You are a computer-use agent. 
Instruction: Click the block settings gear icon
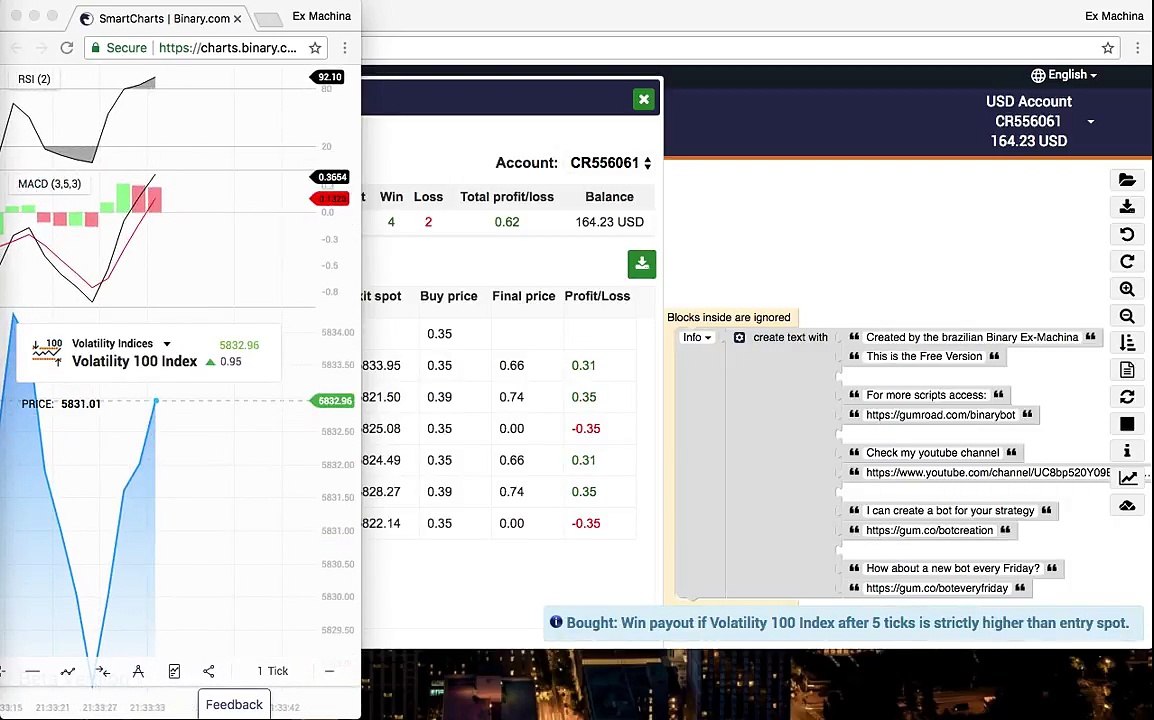click(740, 337)
